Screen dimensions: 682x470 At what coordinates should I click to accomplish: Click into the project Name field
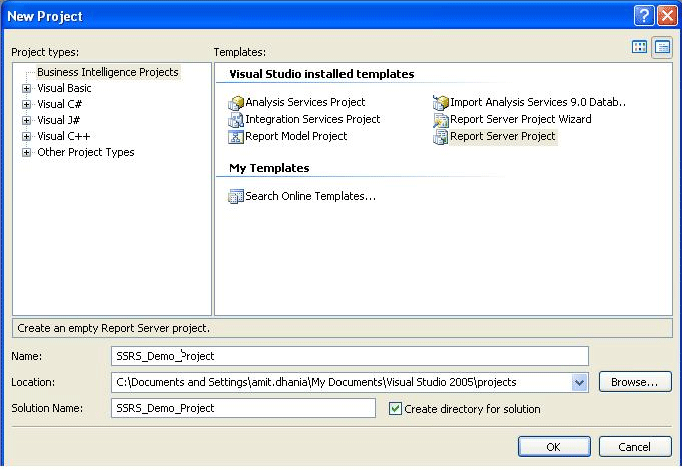[350, 357]
